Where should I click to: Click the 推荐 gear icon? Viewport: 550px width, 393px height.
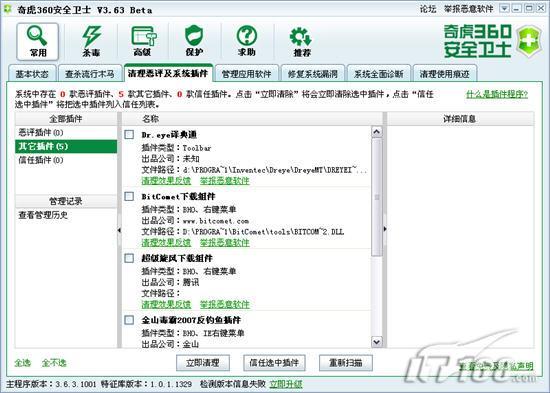coord(301,42)
